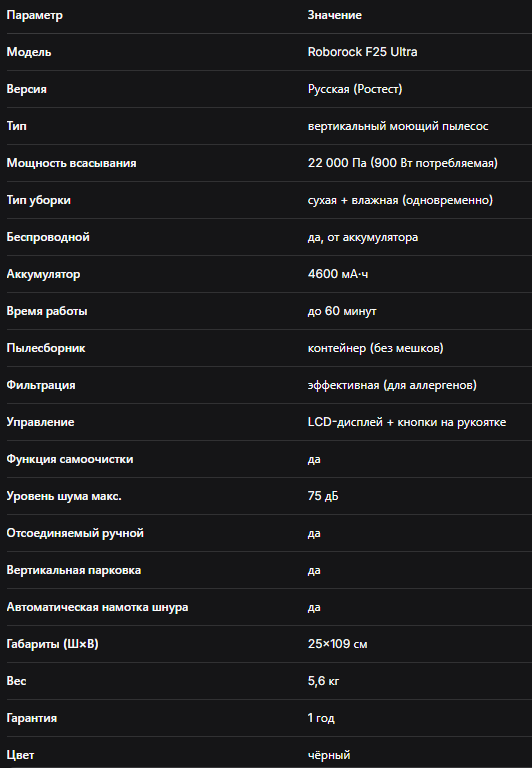Click 'Автоматическая намотка шнура' row label

pos(97,607)
